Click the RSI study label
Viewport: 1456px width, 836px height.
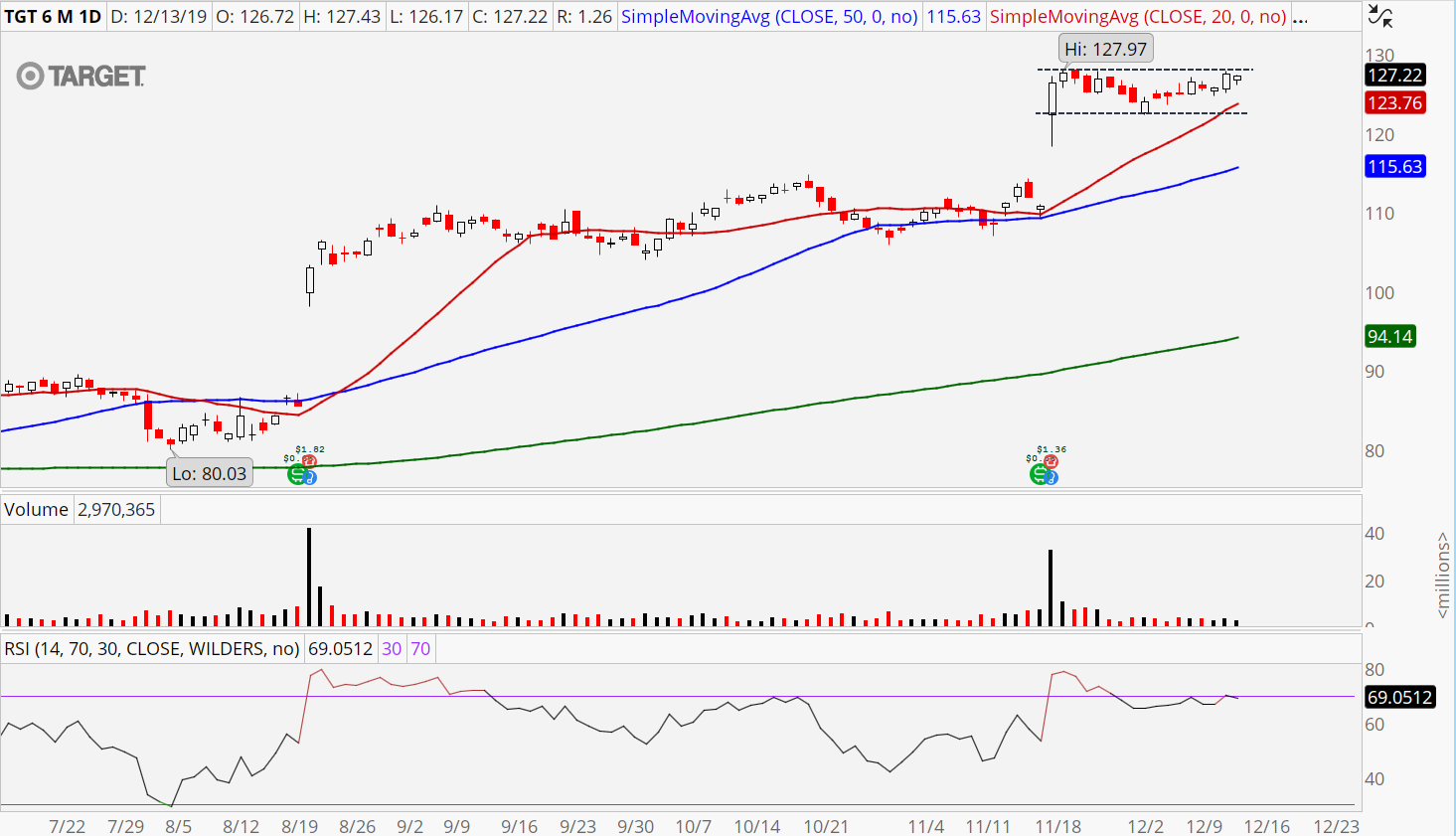pos(151,649)
